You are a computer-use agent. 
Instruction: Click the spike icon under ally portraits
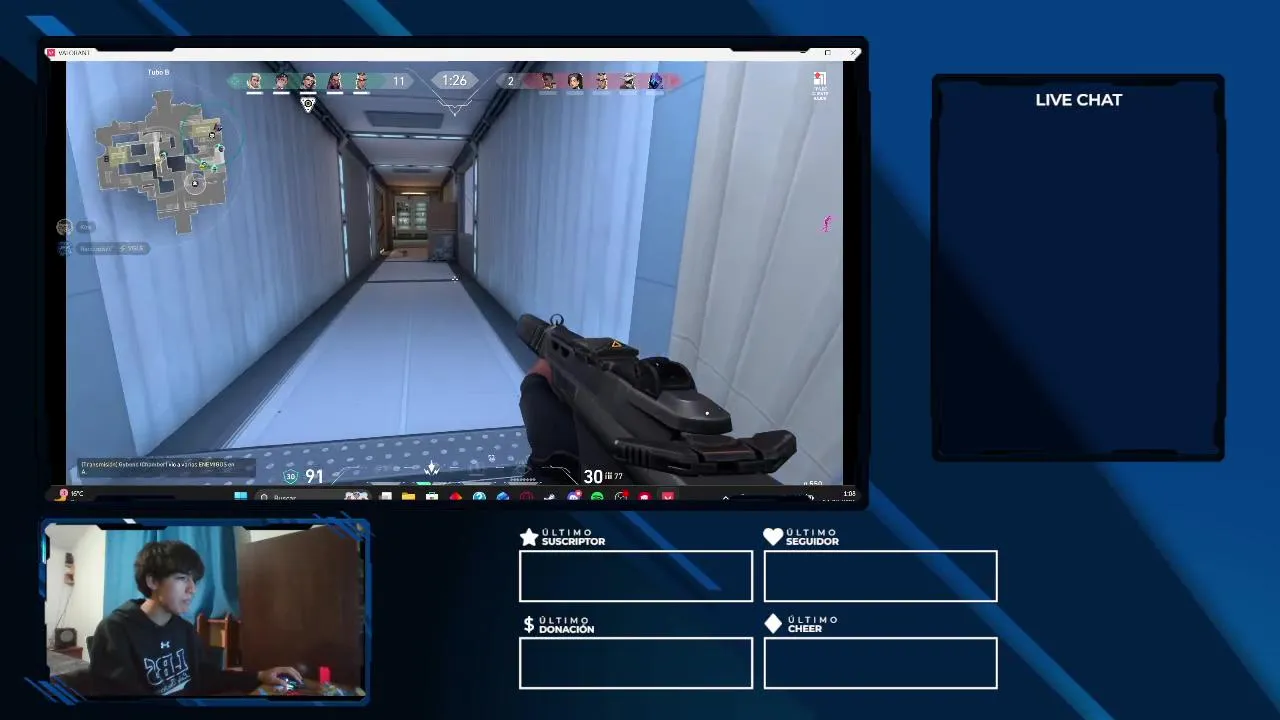pos(308,103)
